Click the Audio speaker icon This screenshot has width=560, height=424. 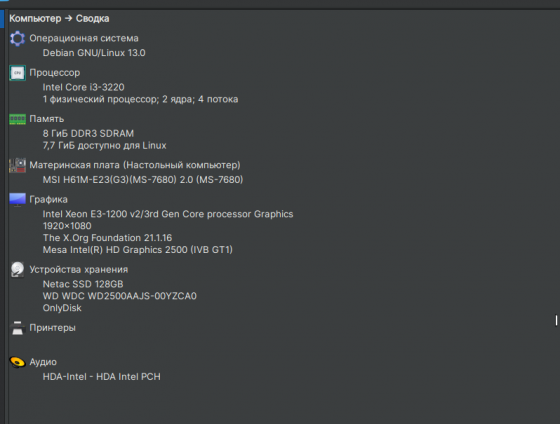click(18, 362)
